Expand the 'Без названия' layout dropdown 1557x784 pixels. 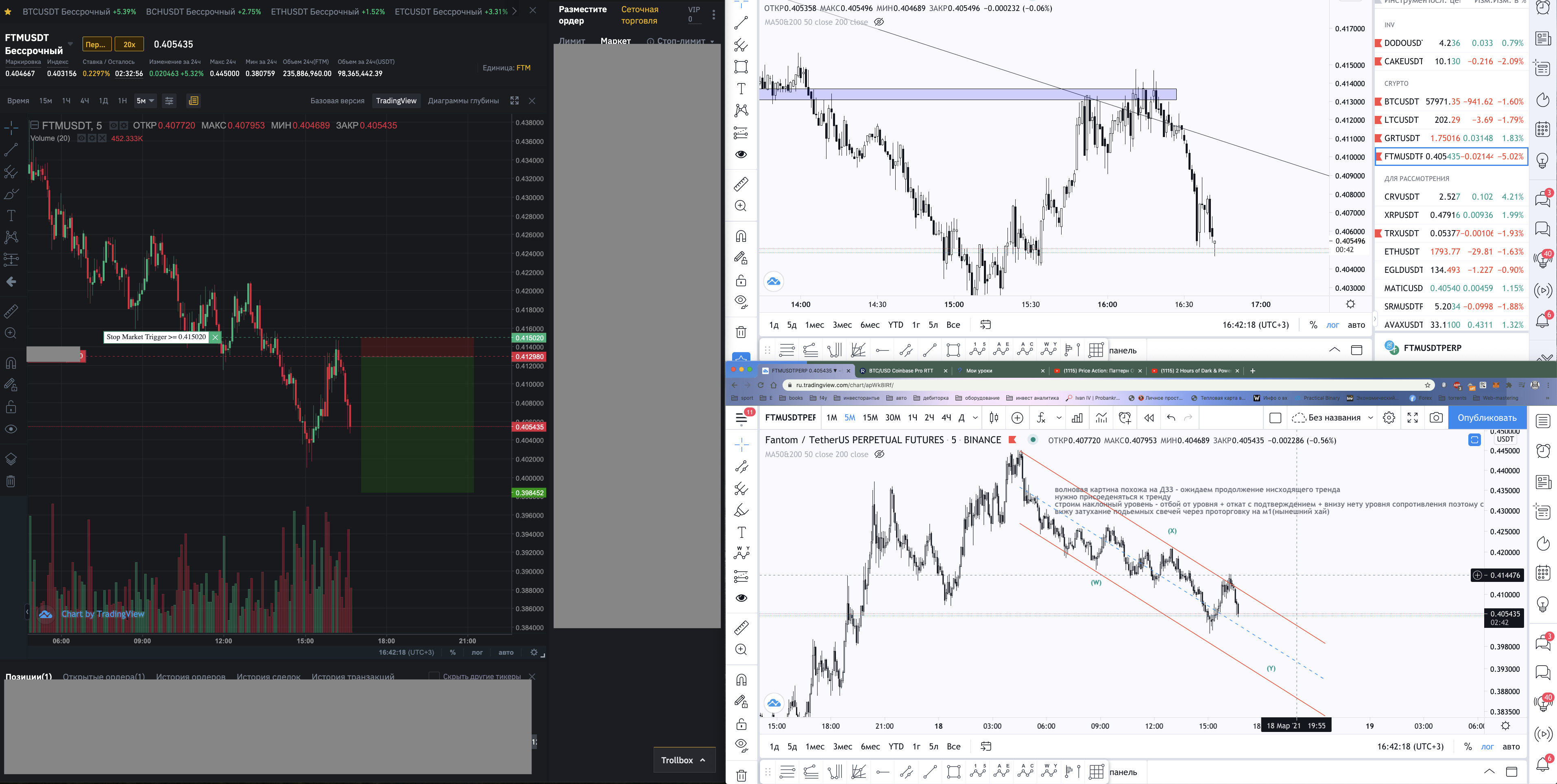(x=1370, y=418)
